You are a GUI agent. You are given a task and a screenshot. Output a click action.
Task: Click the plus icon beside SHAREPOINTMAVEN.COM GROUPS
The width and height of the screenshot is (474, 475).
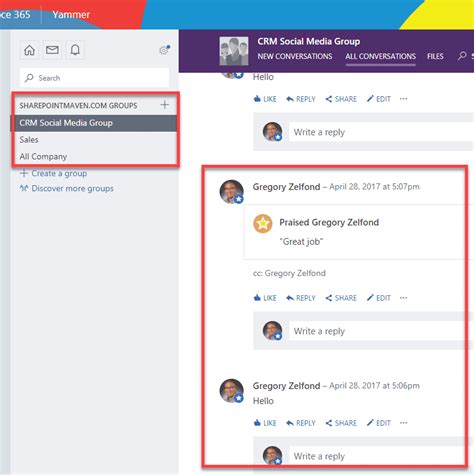pyautogui.click(x=165, y=105)
